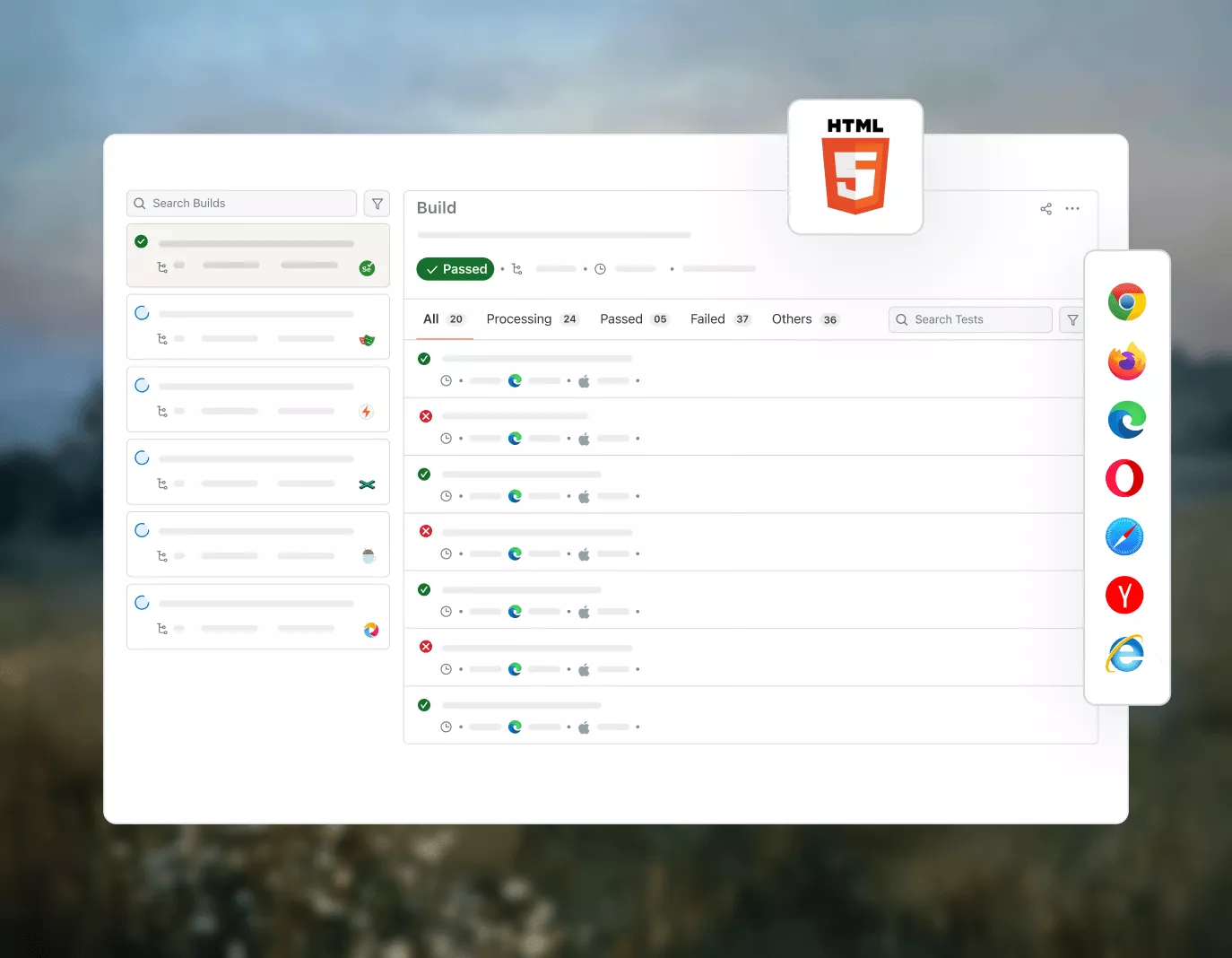This screenshot has height=958, width=1232.
Task: Select the Firefox browser icon
Action: tap(1126, 361)
